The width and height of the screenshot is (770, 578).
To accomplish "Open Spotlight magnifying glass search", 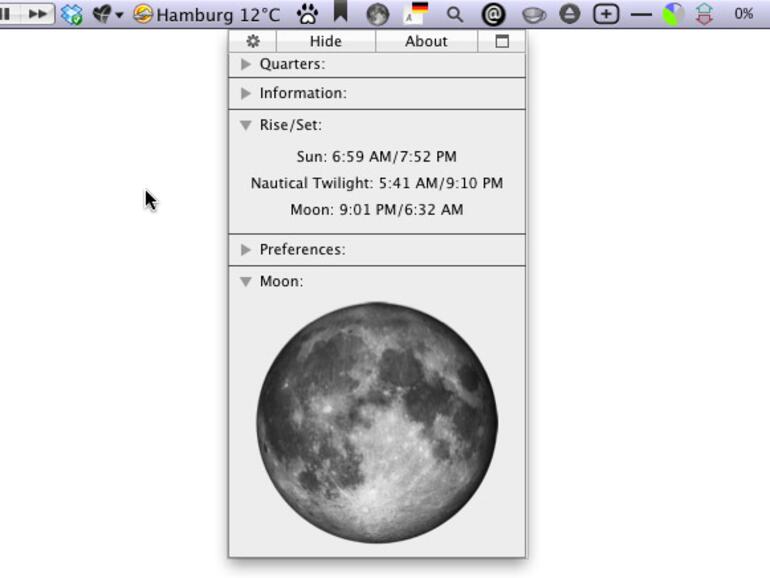I will click(455, 15).
